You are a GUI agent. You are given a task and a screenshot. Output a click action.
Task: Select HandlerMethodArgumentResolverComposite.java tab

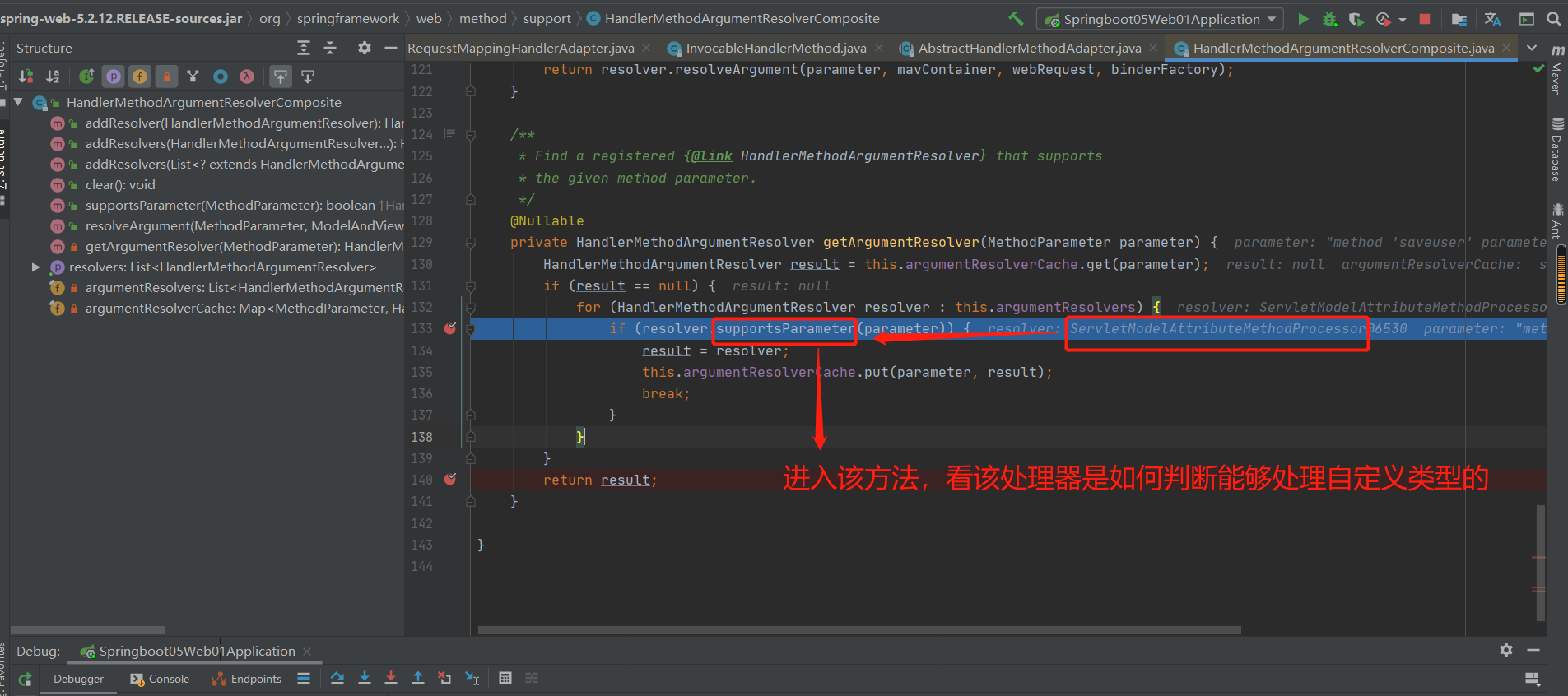(x=1343, y=48)
